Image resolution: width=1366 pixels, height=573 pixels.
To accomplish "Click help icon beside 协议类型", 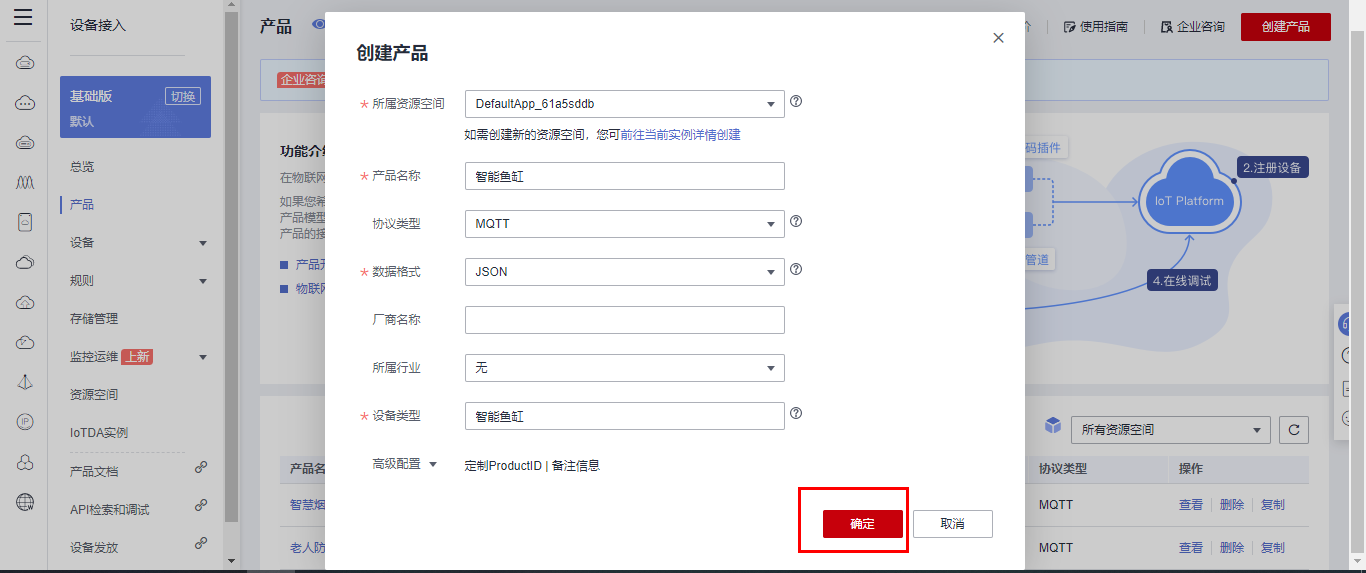I will 797,222.
